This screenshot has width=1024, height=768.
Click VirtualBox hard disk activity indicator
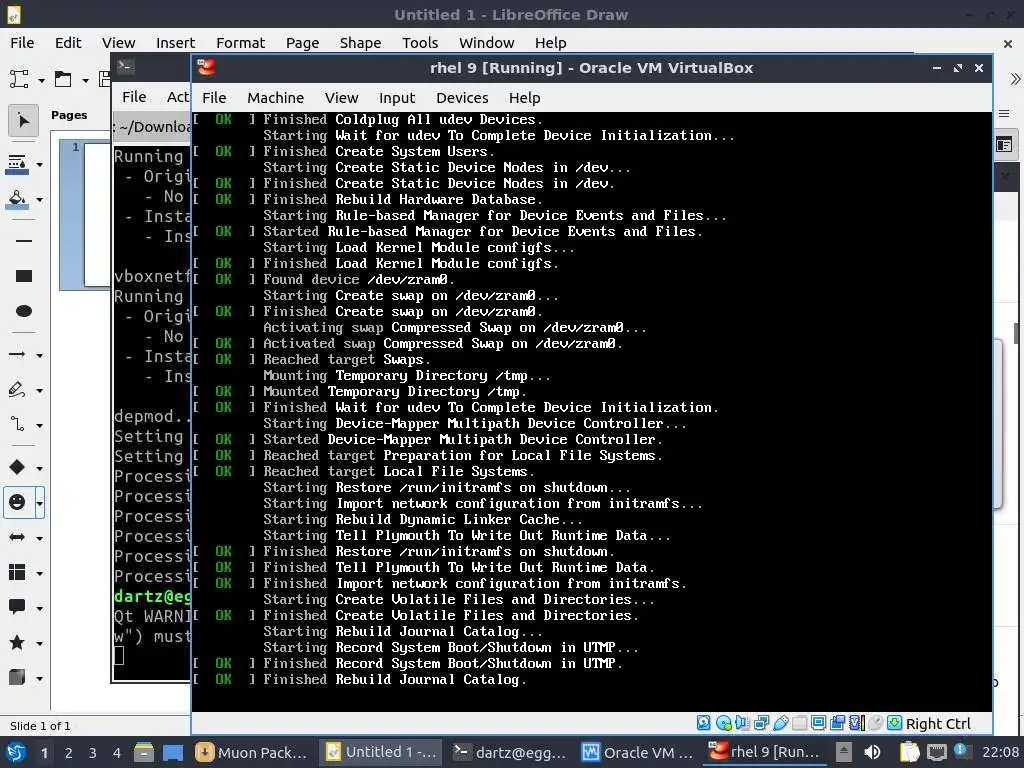[x=703, y=723]
